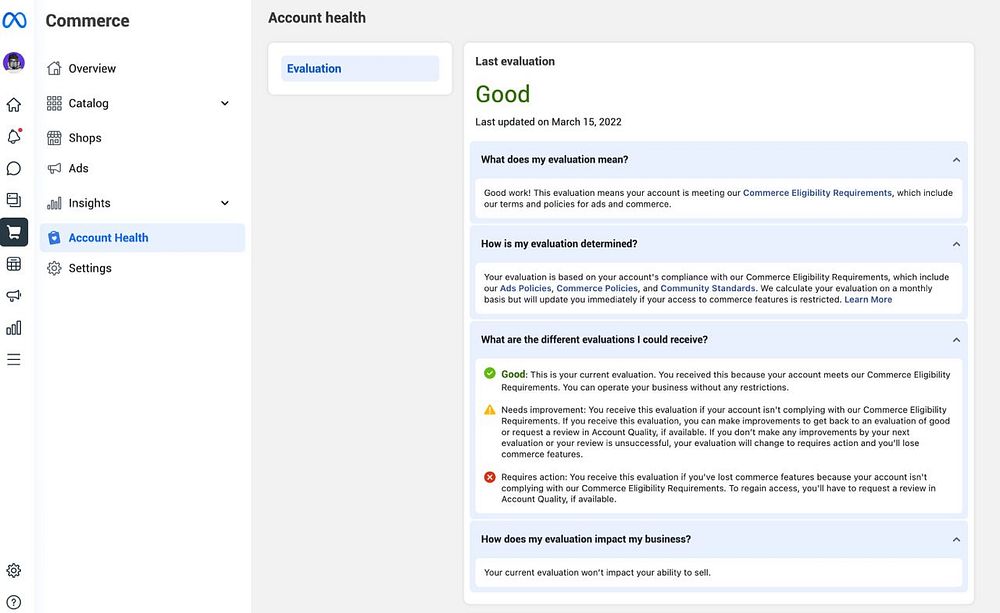
Task: Click the Shops storefront icon
Action: tap(54, 138)
